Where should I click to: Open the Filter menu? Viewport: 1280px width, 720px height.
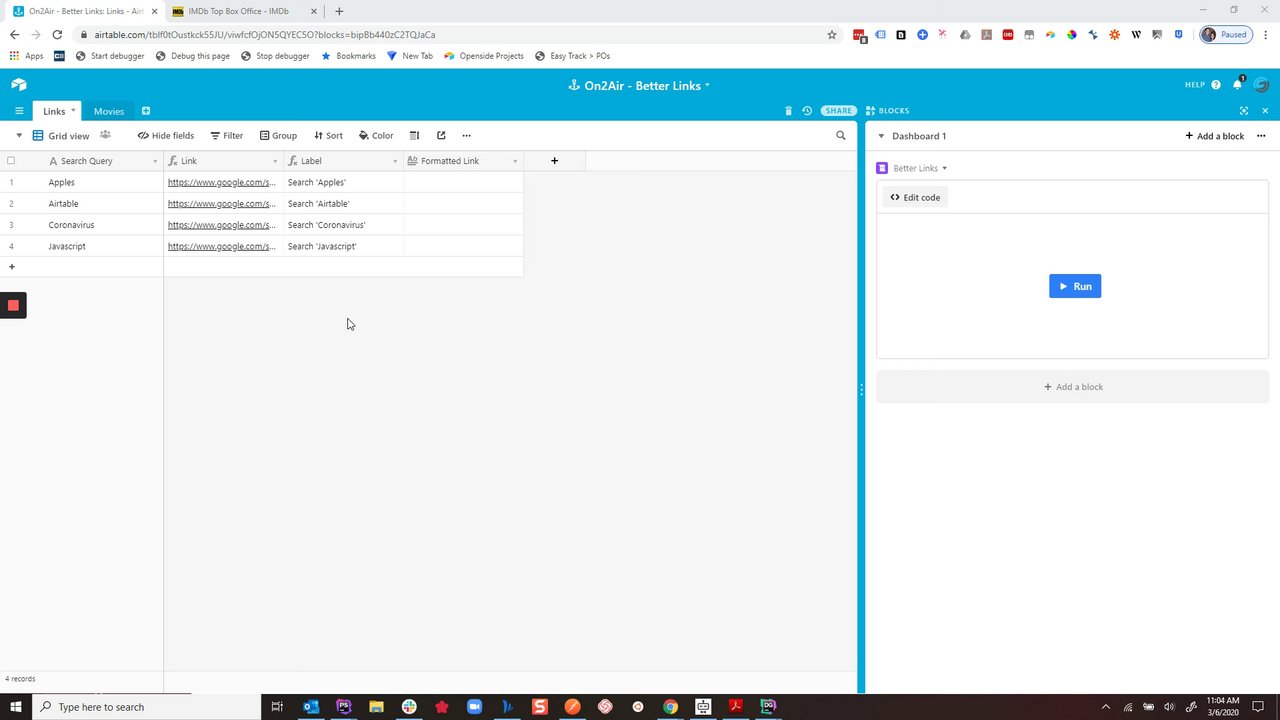tap(226, 135)
